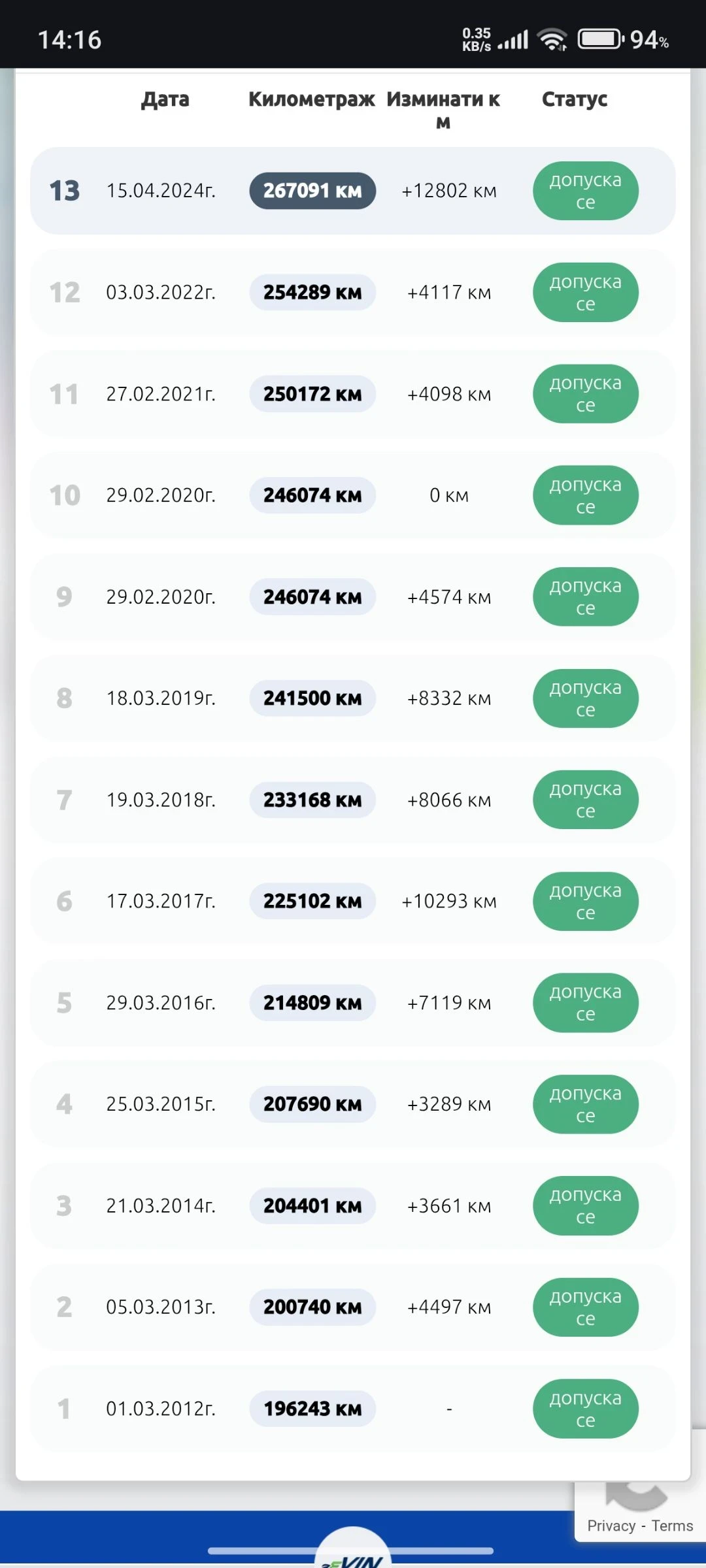Viewport: 706px width, 1568px height.
Task: Select row 7 dated 19.03.2018
Action: coord(353,800)
